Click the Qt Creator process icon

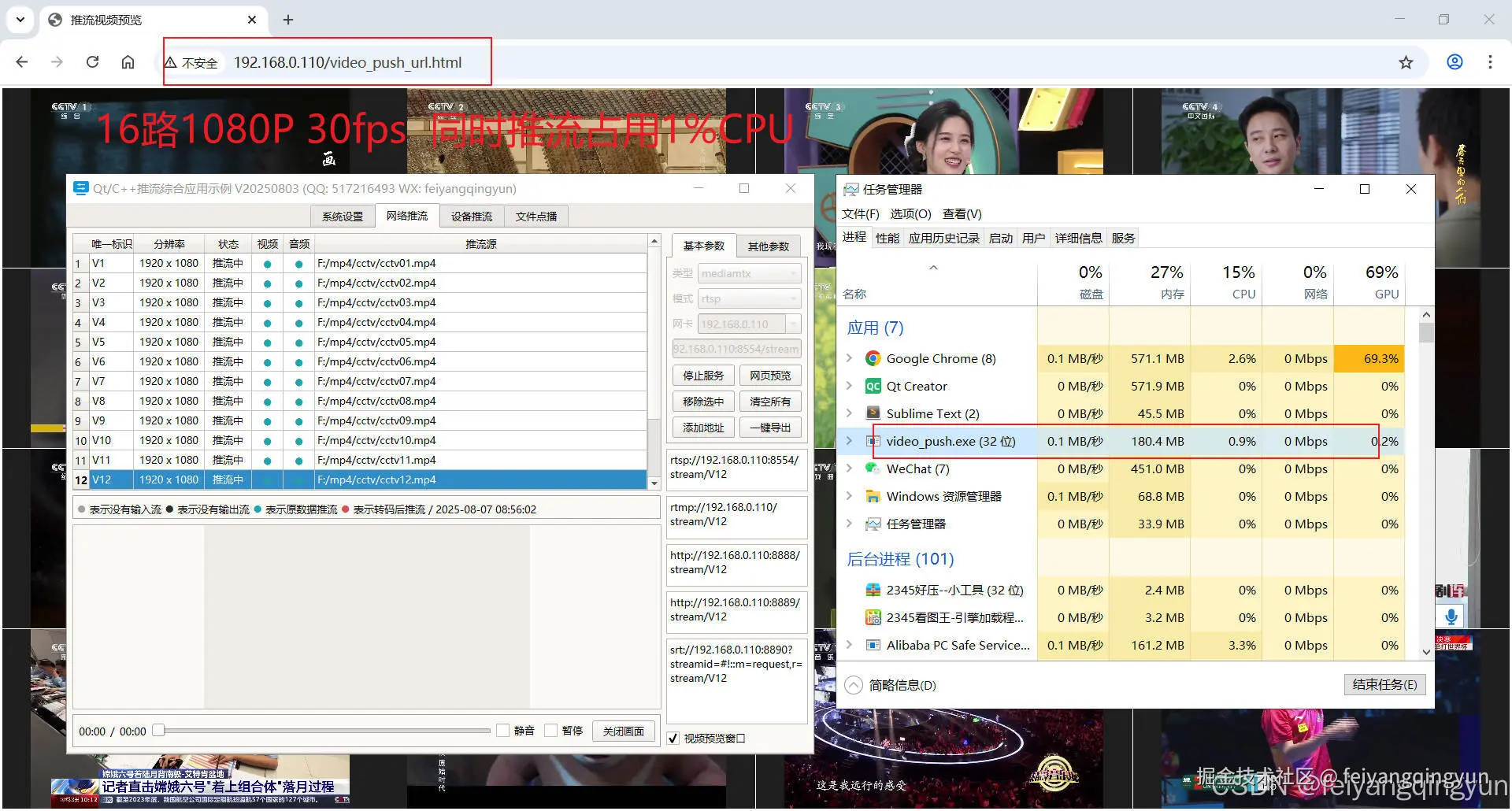coord(873,386)
